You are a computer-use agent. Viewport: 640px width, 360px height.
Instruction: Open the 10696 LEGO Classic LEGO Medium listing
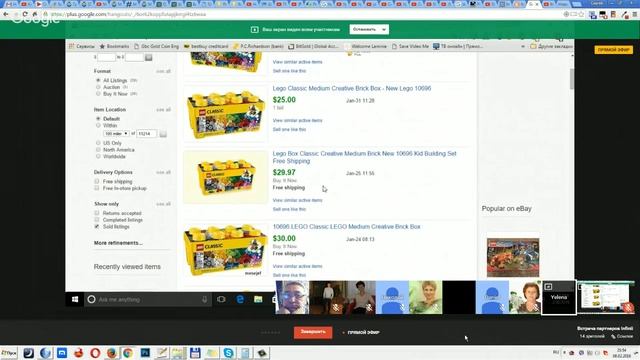pos(347,227)
